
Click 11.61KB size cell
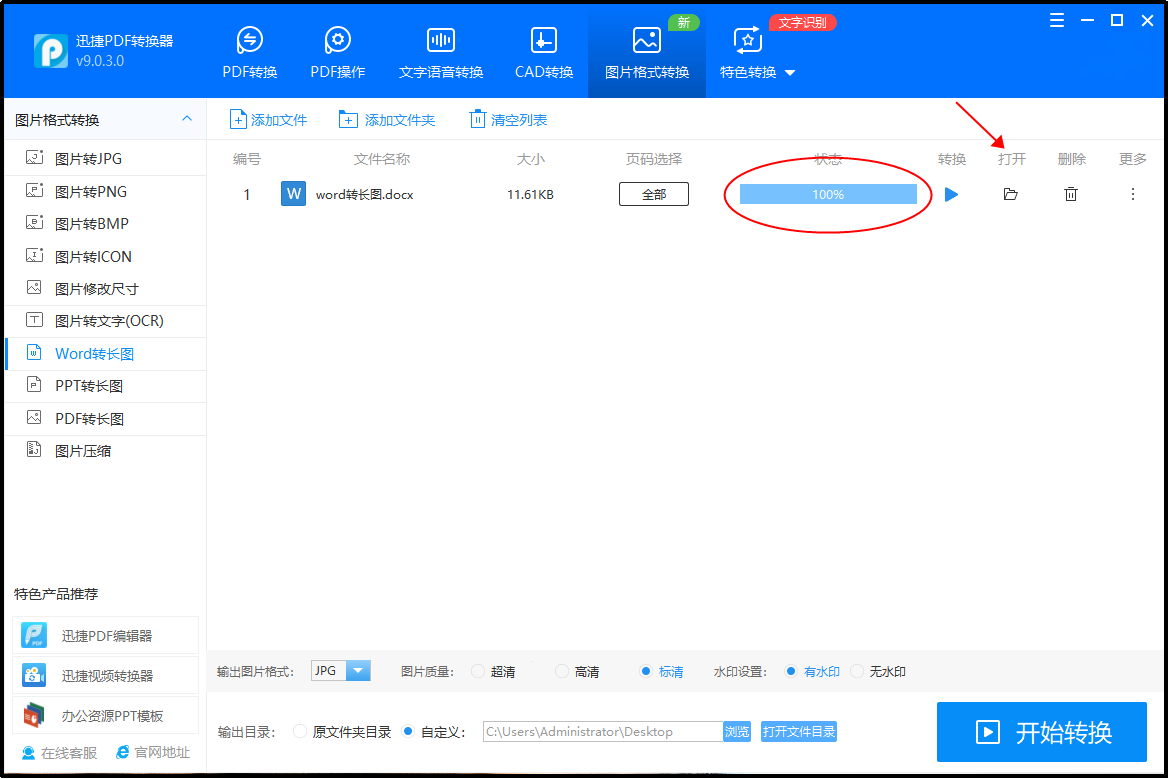click(530, 195)
